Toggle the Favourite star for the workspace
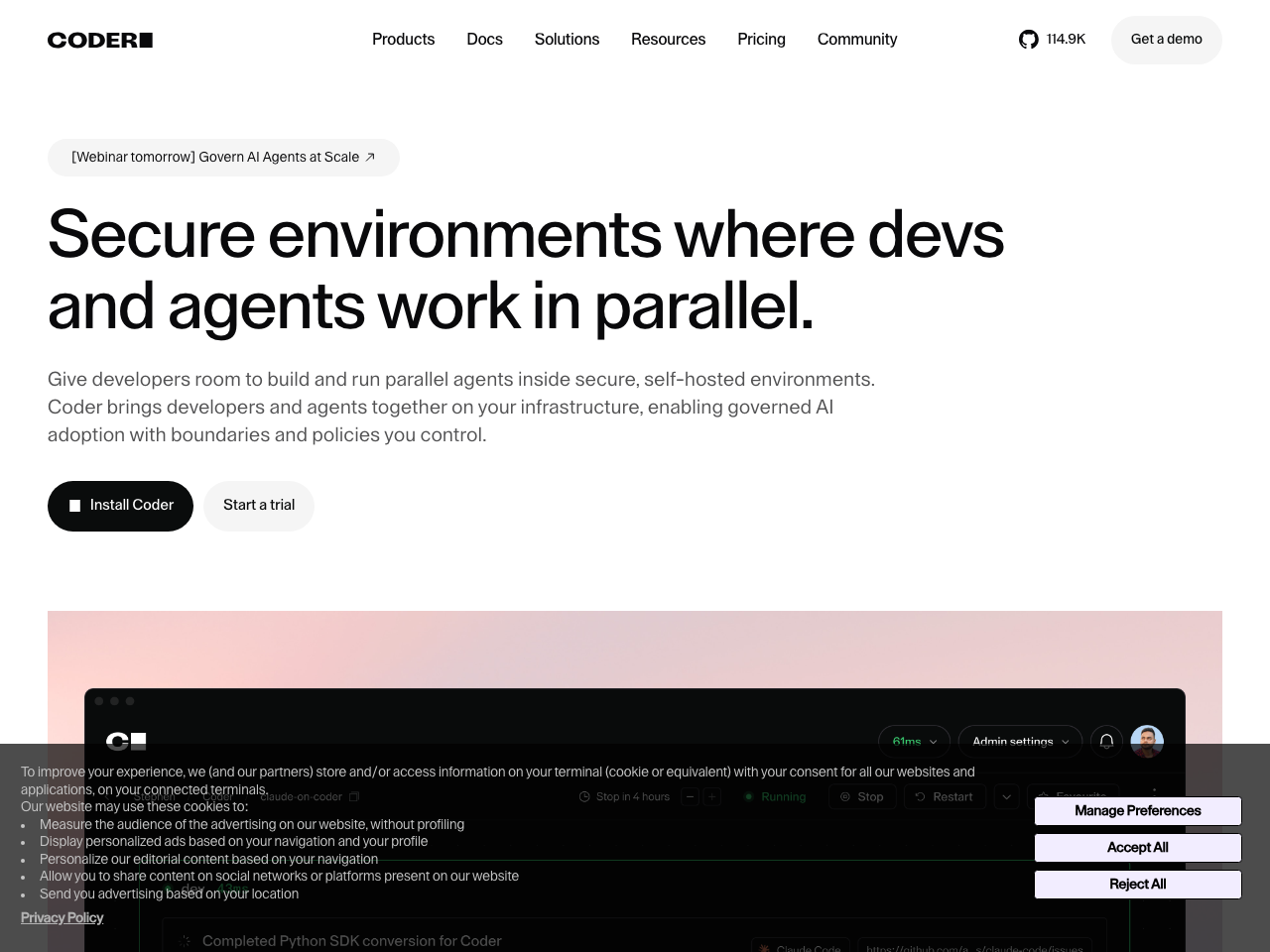Viewport: 1270px width, 952px height. (1072, 796)
